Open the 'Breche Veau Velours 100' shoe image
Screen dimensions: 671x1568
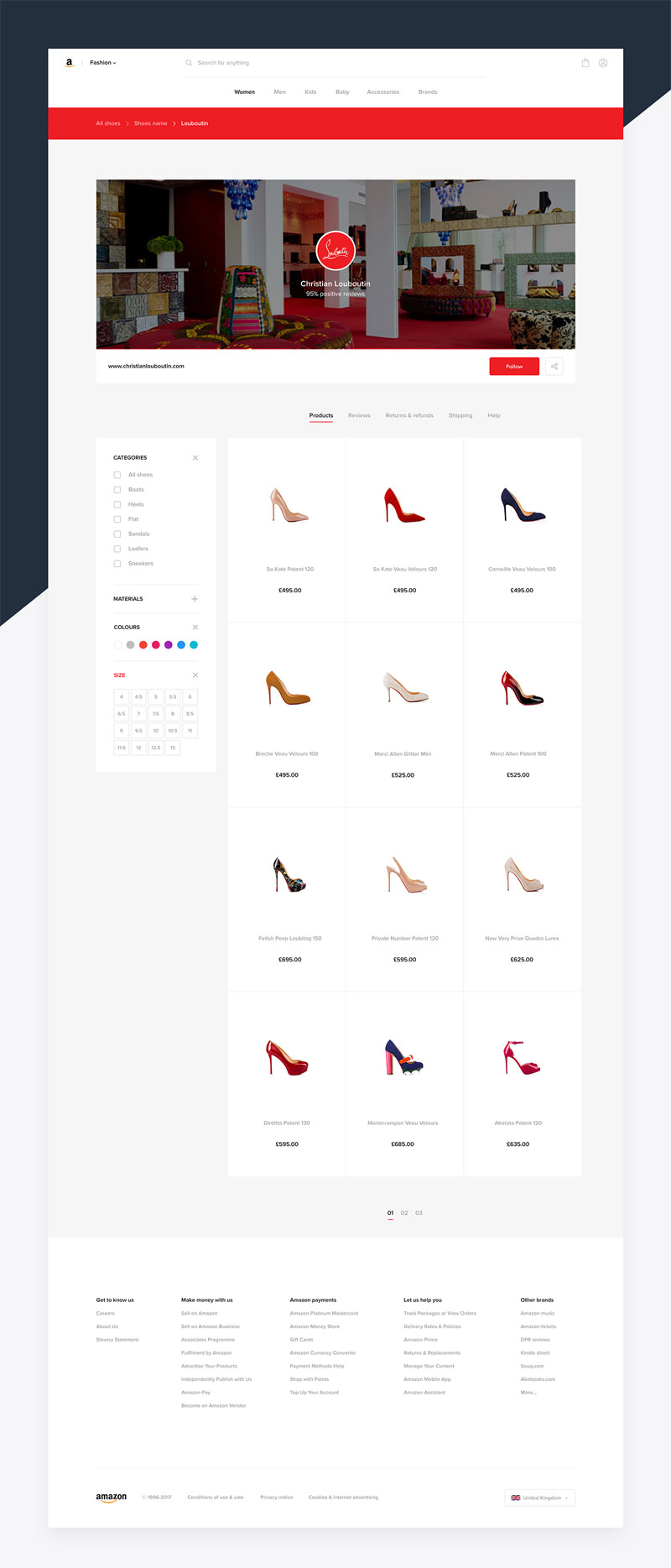click(x=288, y=689)
